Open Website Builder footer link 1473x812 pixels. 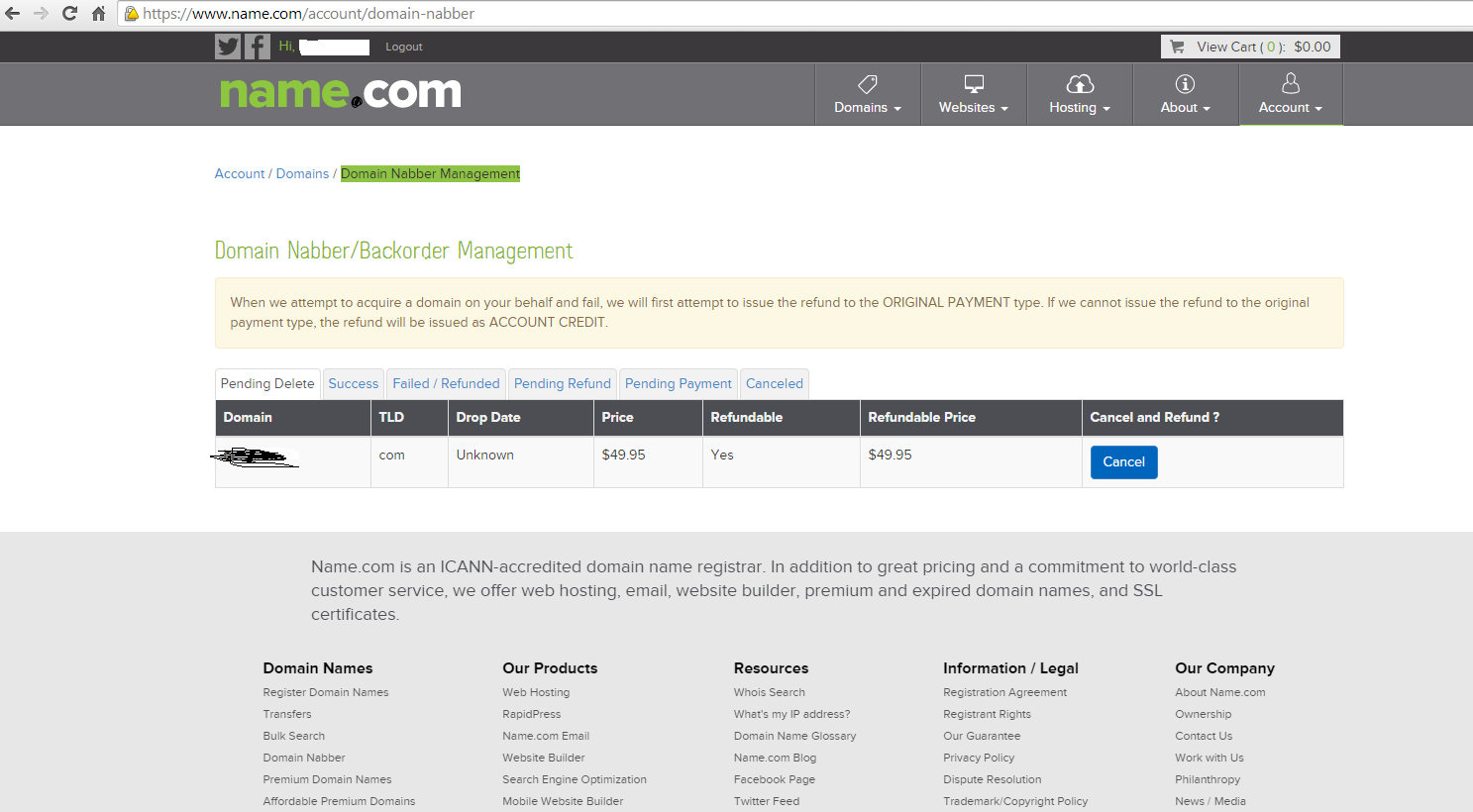pos(544,758)
